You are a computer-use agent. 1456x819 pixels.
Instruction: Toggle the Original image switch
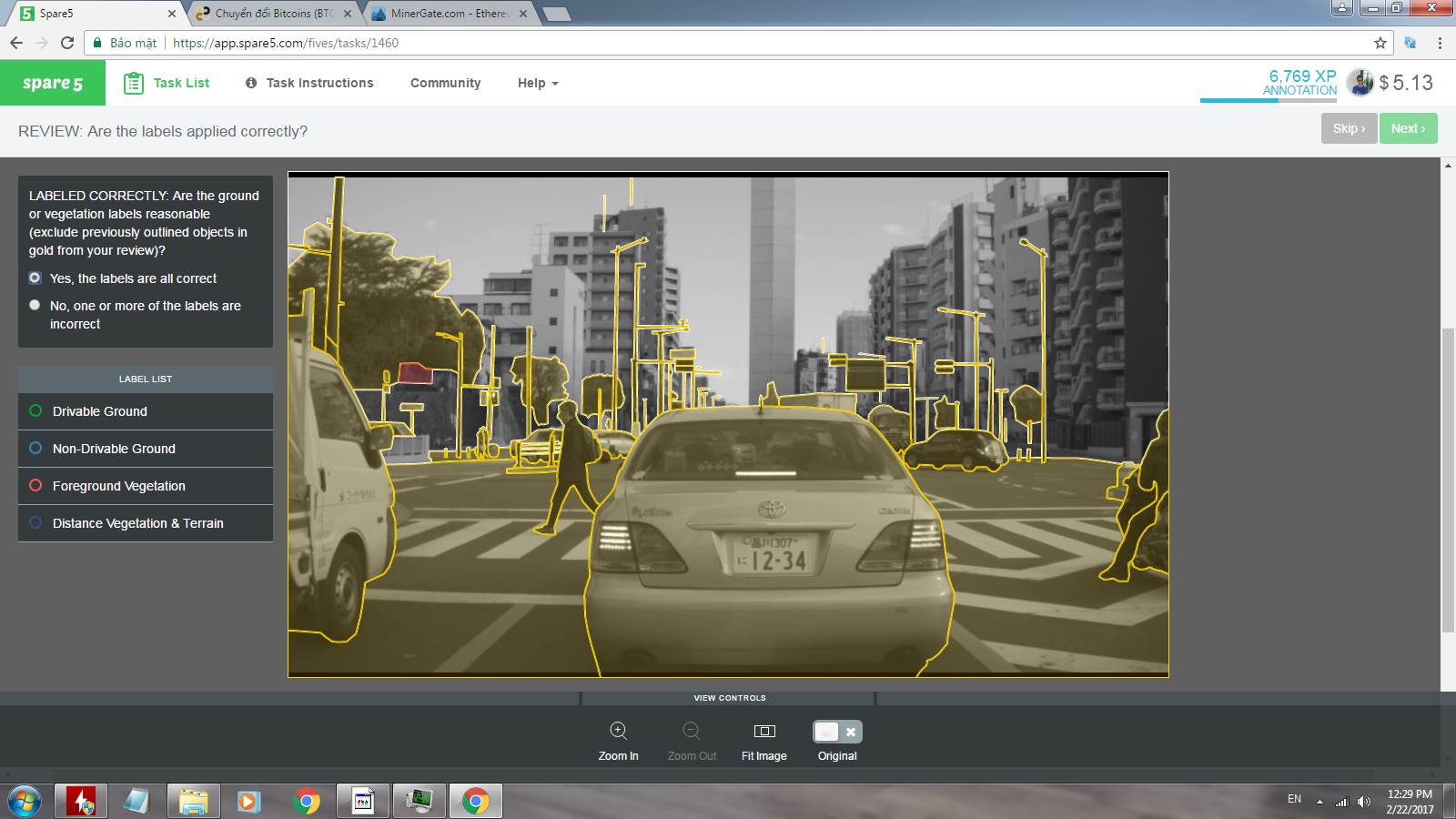coord(837,732)
